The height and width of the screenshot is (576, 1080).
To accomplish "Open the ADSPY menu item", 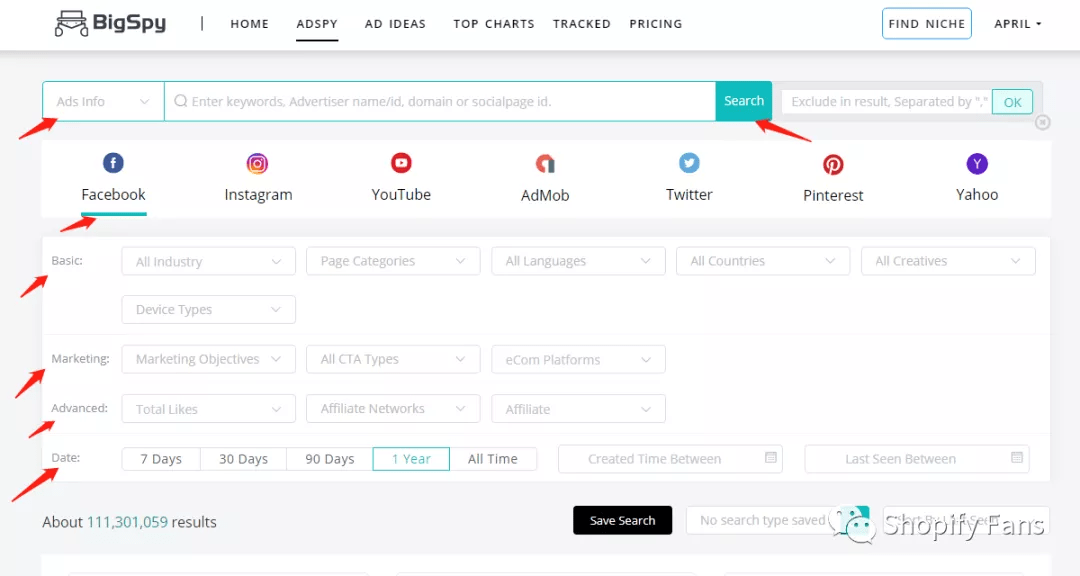I will point(317,23).
